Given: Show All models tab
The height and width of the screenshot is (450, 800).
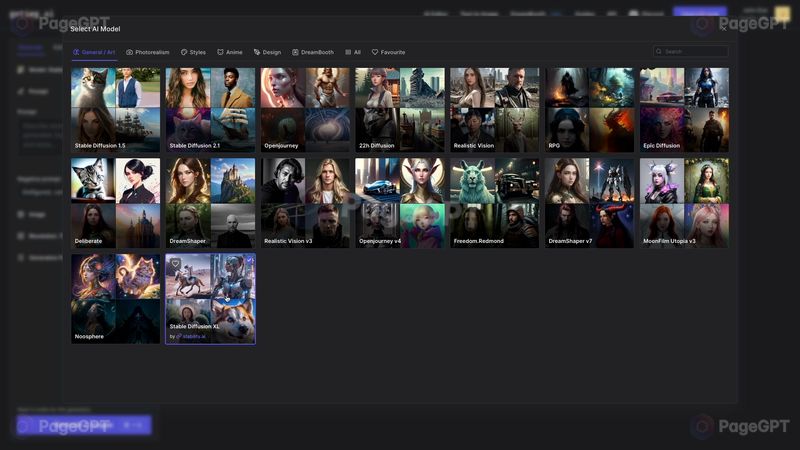Looking at the screenshot, I should click(353, 52).
